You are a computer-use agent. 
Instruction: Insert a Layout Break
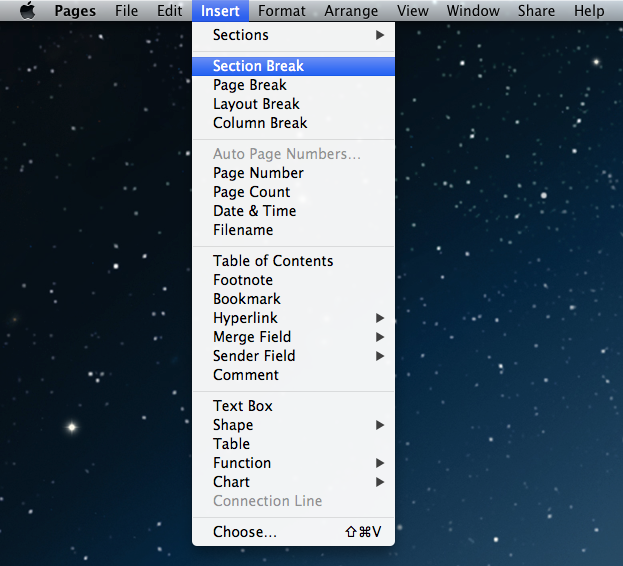(293, 104)
